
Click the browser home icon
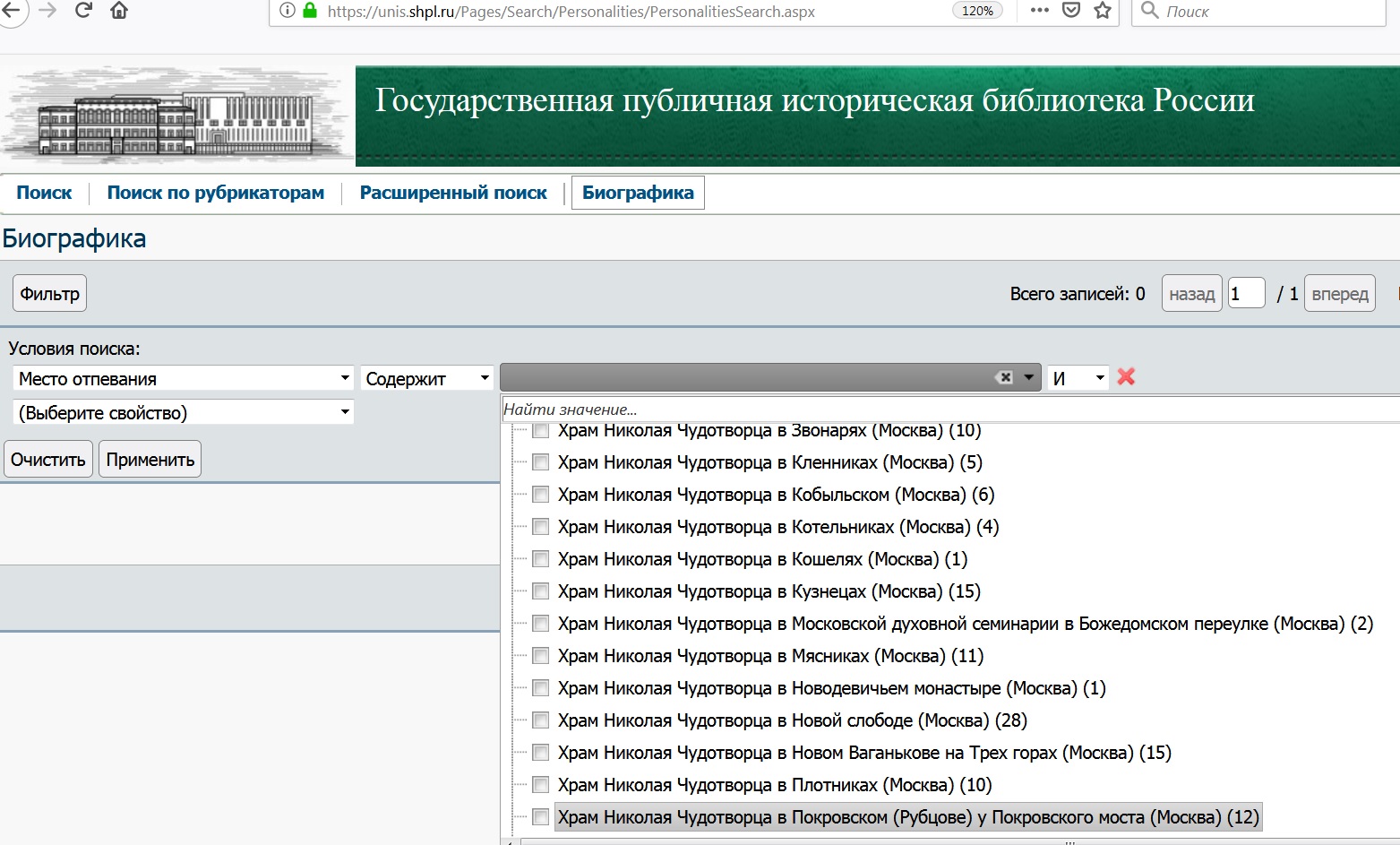(x=119, y=11)
